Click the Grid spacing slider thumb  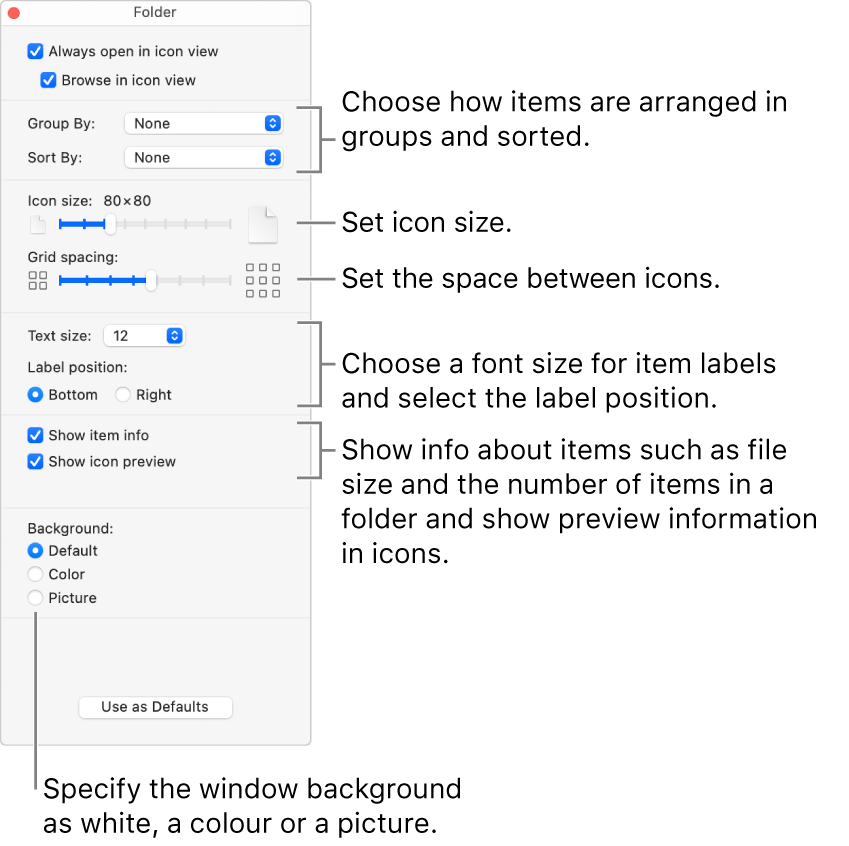tap(151, 280)
